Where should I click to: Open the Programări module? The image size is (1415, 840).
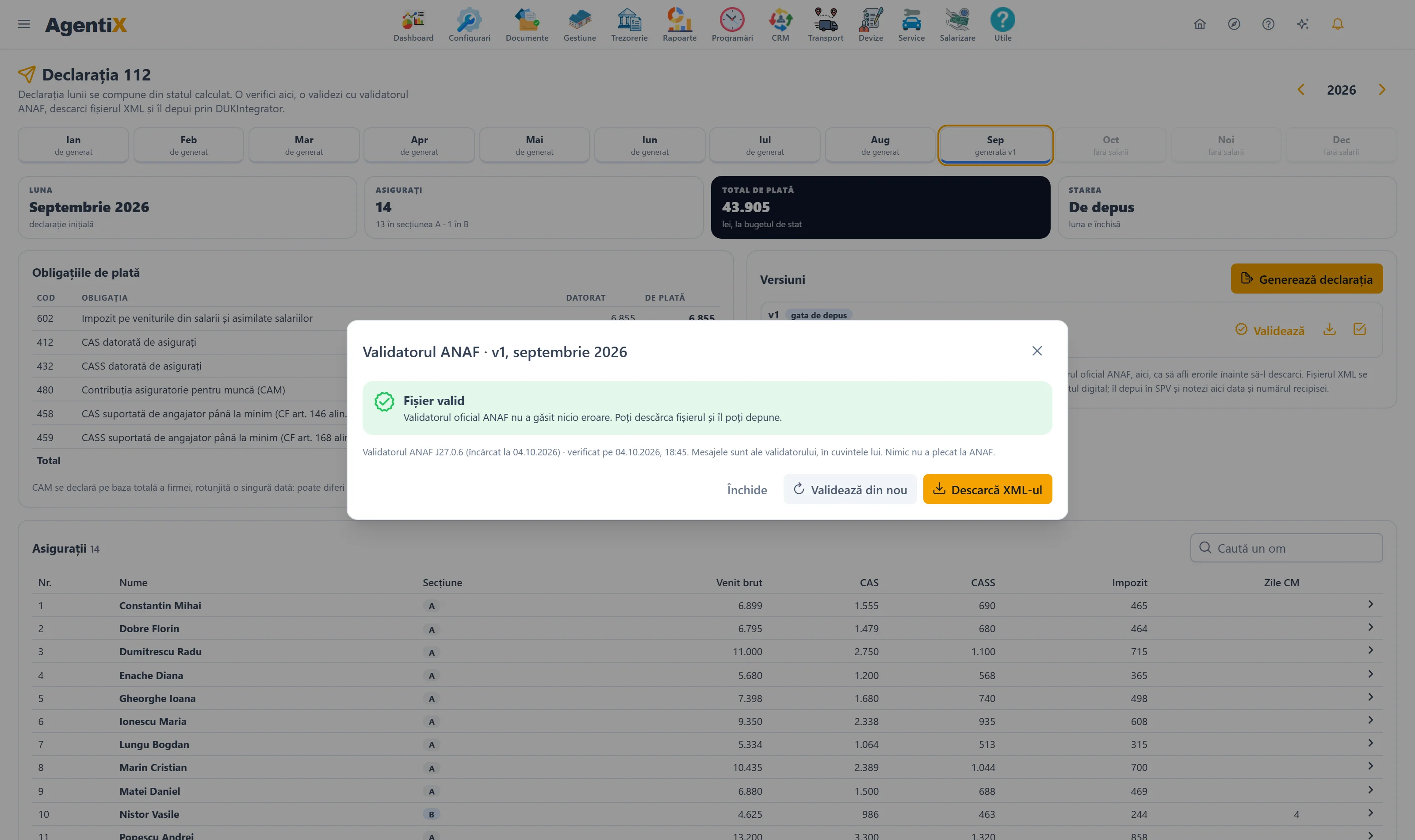732,25
